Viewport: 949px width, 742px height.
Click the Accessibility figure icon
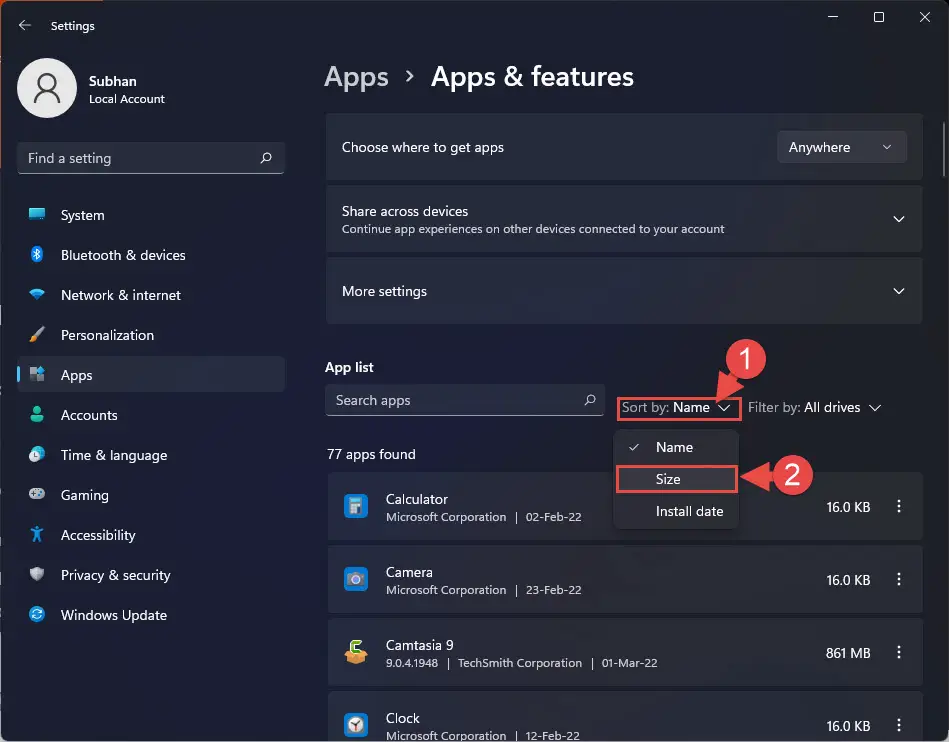coord(37,534)
